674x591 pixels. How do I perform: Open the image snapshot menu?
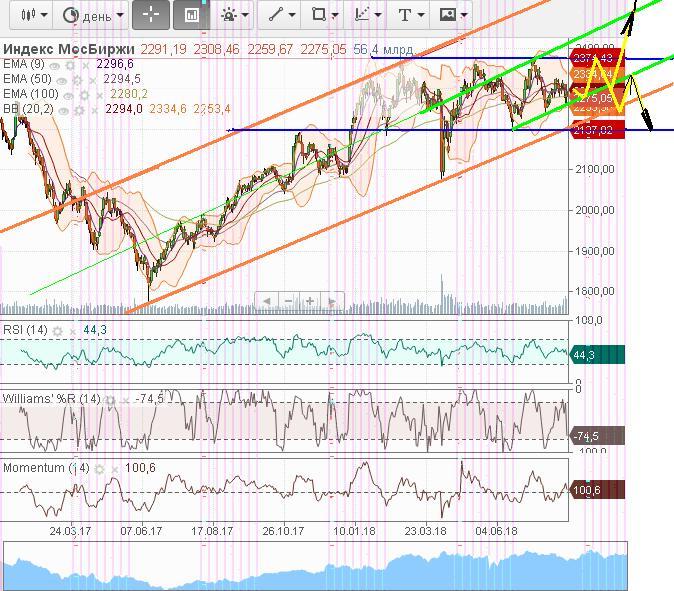coord(453,15)
